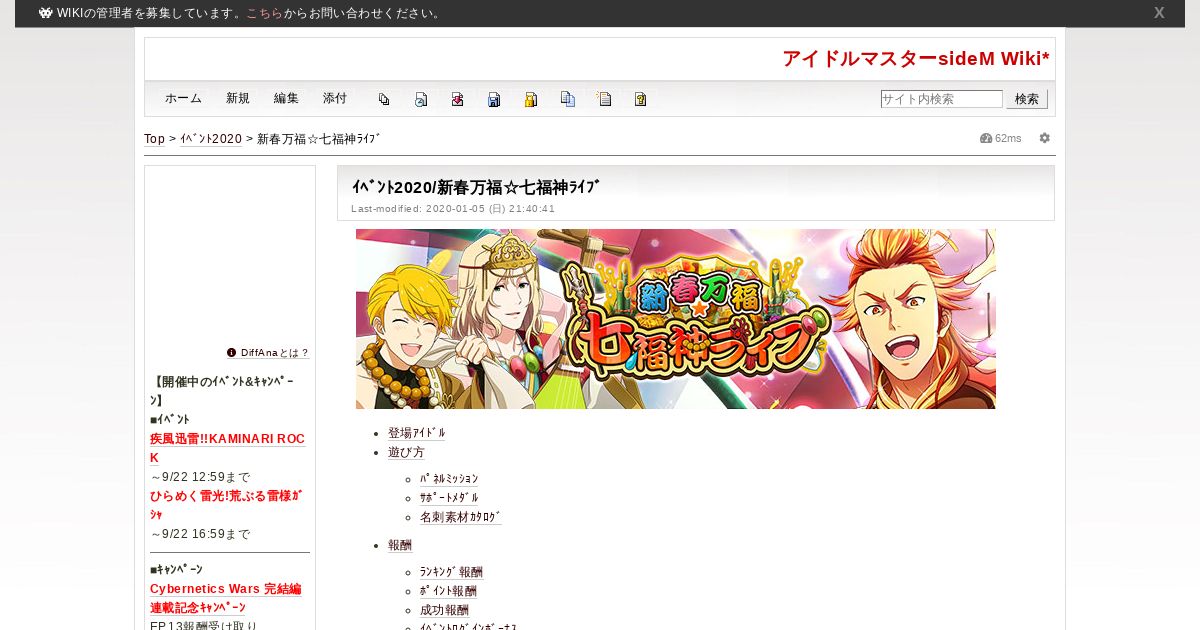Jump to ﾗﾝｷﾝｸﾞ報酬 section
The image size is (1200, 630).
451,572
